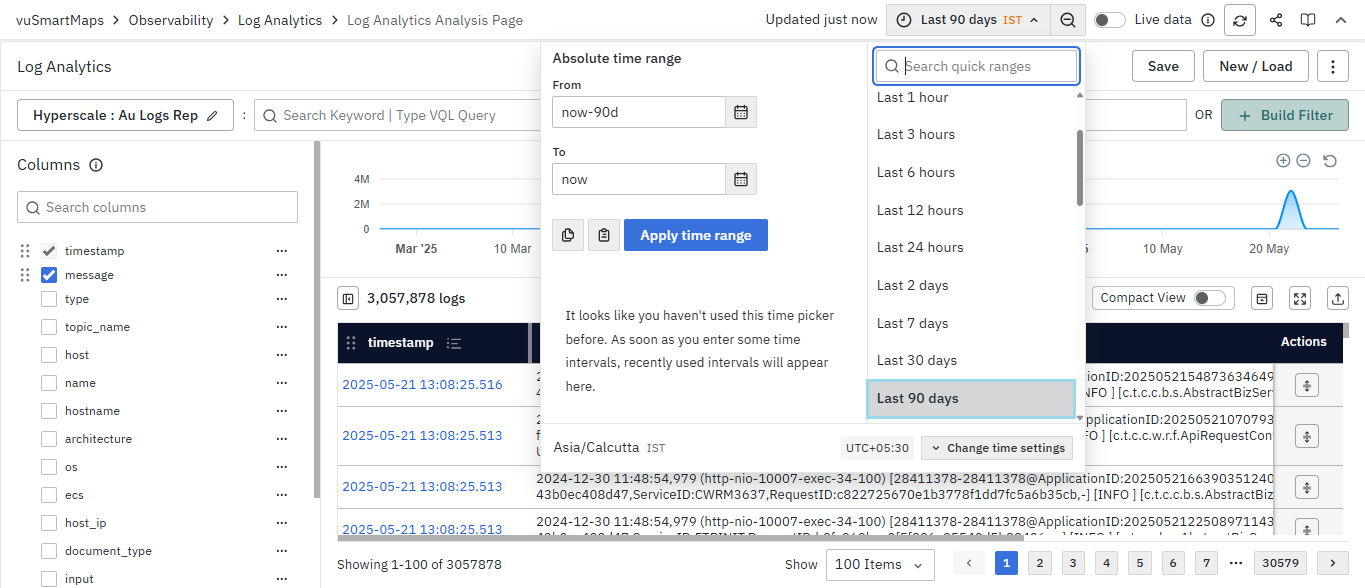Click the zoom out time range icon
The image size is (1365, 588).
point(1068,20)
